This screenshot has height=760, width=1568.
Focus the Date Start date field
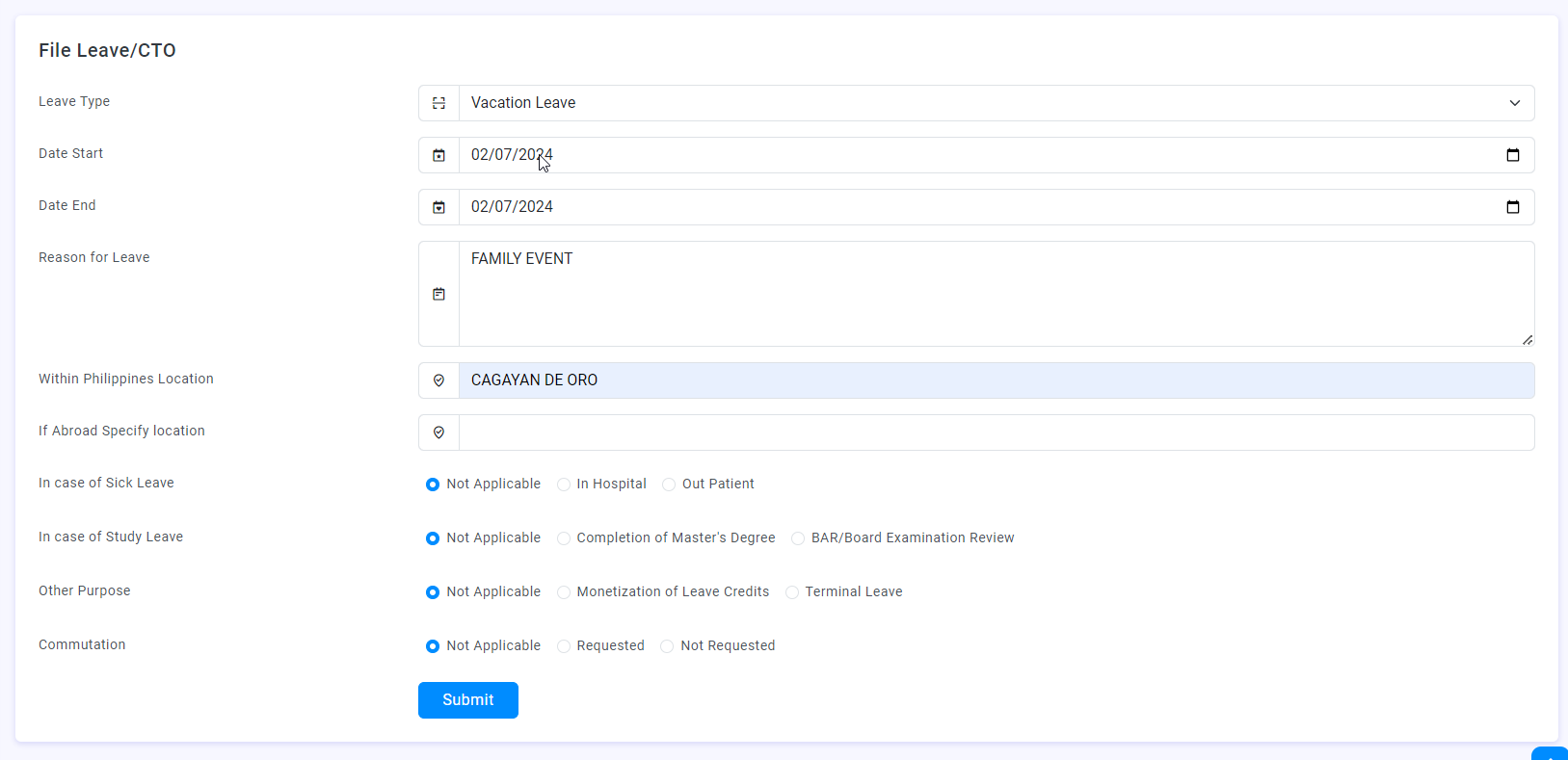pyautogui.click(x=997, y=155)
